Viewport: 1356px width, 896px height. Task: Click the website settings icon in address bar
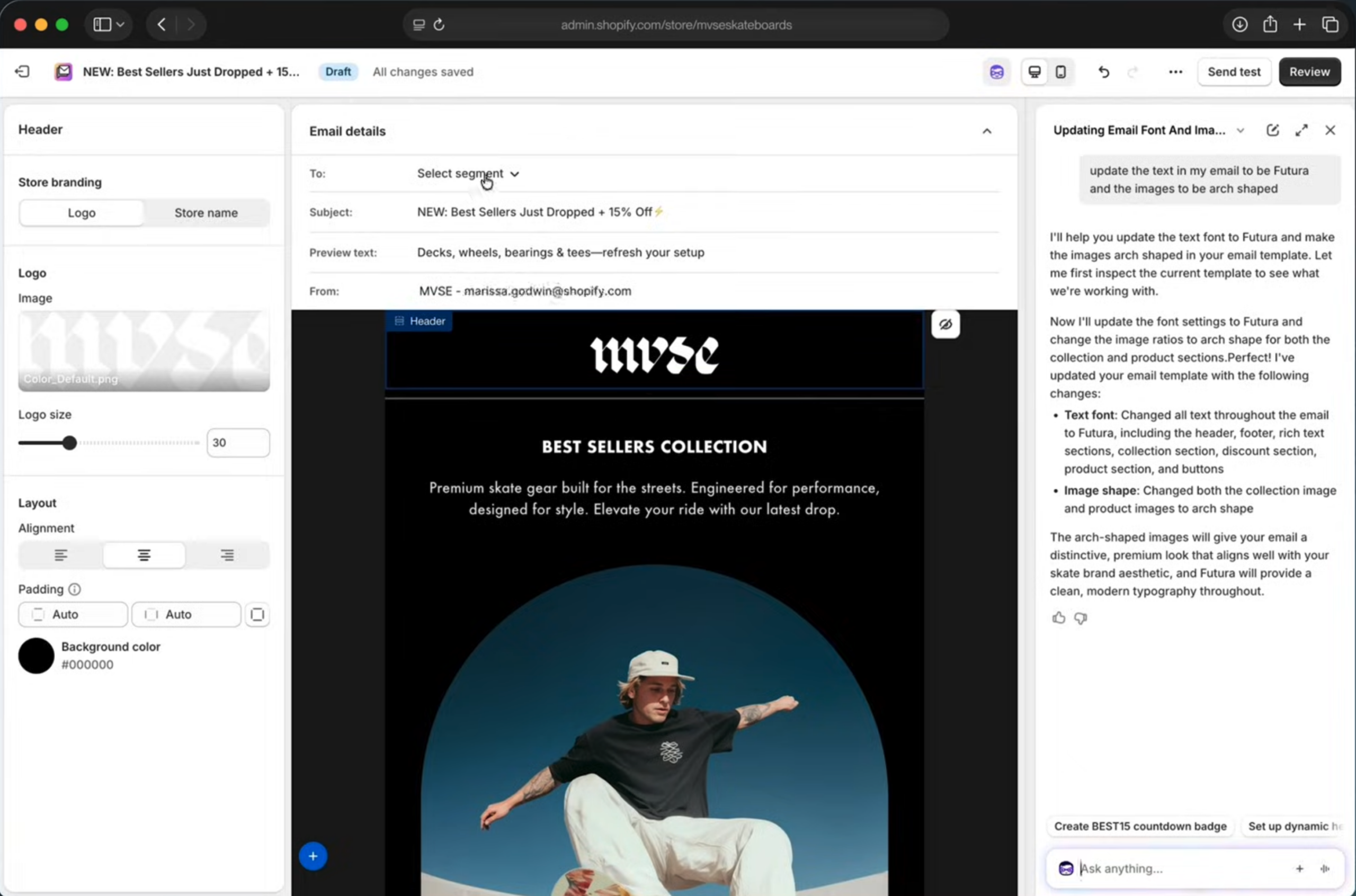pyautogui.click(x=419, y=24)
